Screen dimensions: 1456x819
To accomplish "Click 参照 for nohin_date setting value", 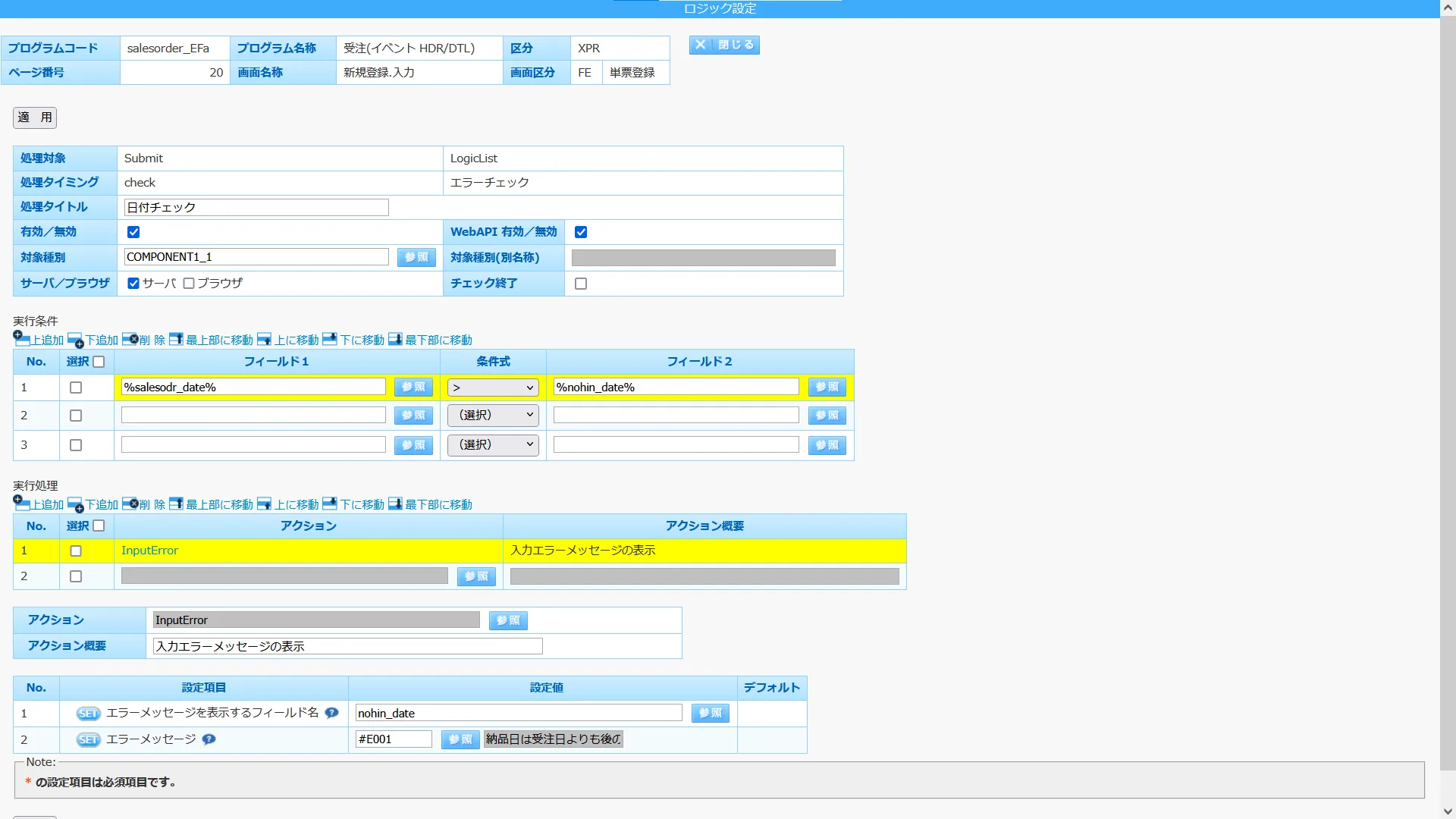I will (711, 713).
